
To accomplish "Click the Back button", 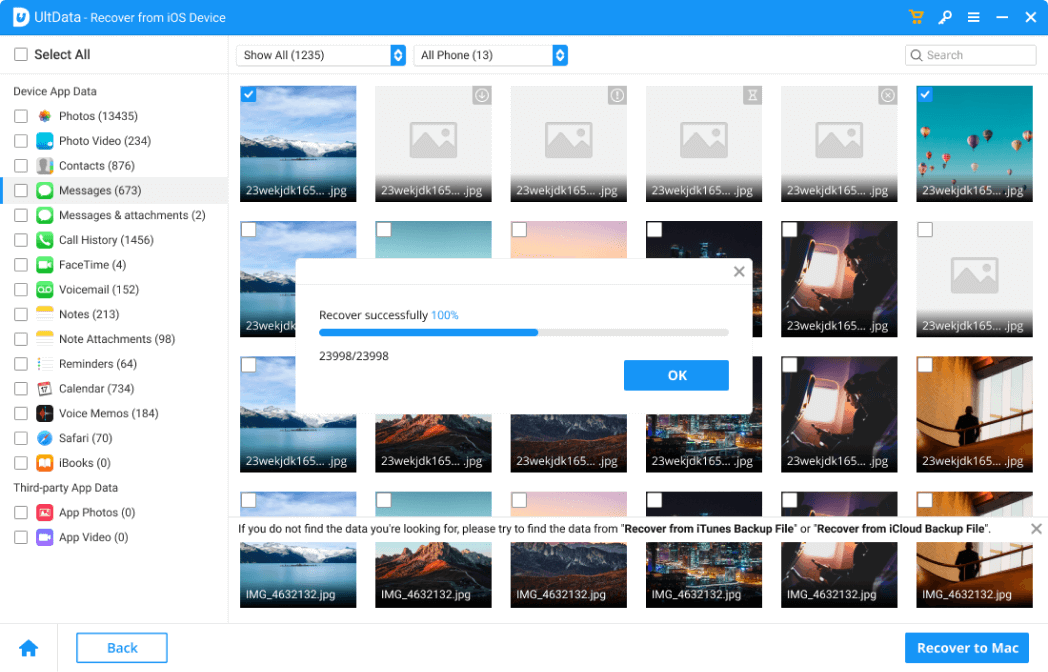I will tap(122, 648).
